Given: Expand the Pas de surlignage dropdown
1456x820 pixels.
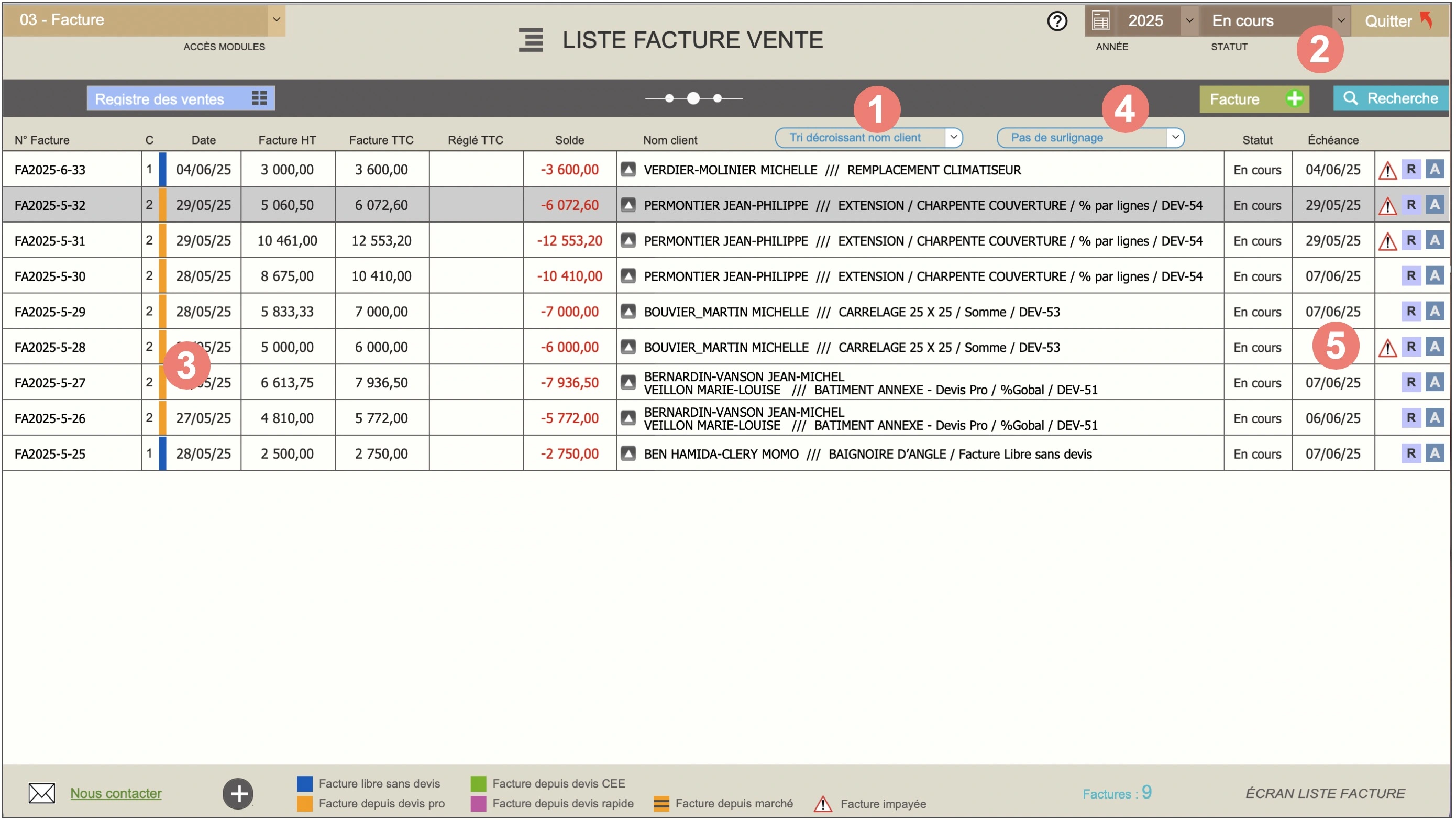Looking at the screenshot, I should (1176, 137).
